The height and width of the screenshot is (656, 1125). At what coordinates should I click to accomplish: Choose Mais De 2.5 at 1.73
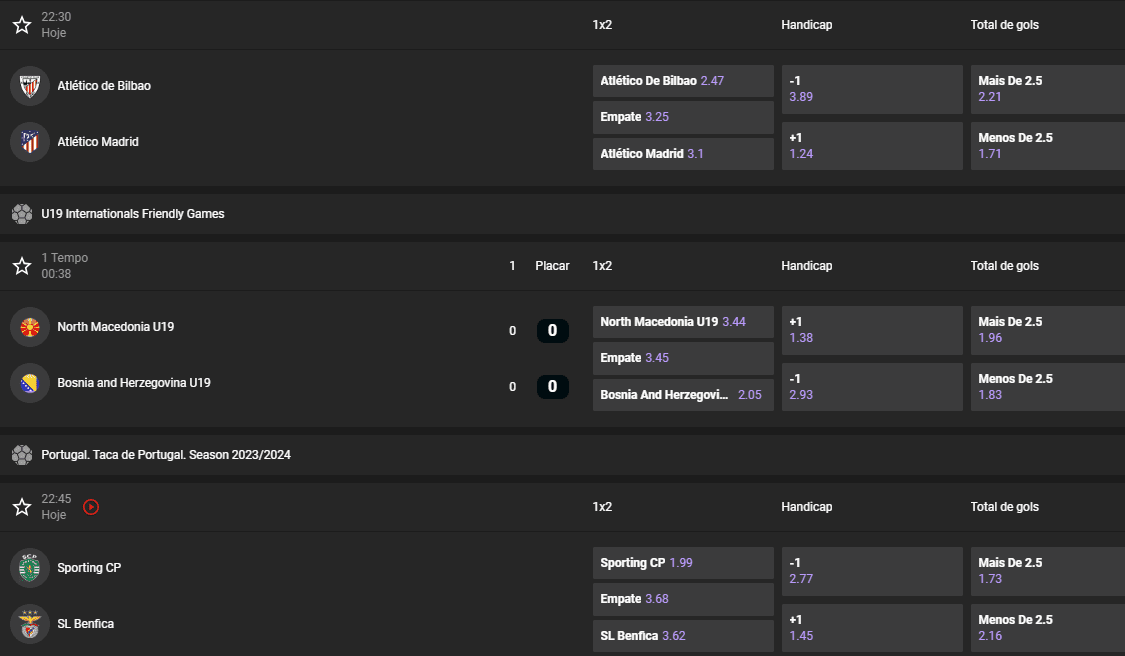(x=1047, y=571)
